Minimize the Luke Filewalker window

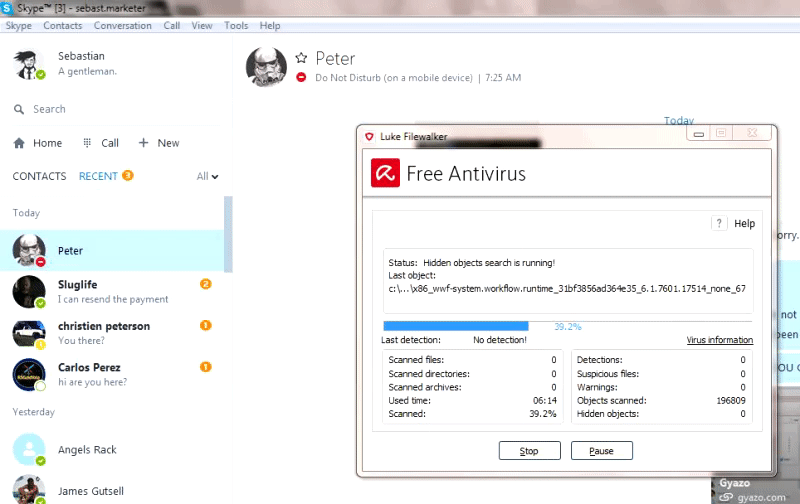coord(698,134)
